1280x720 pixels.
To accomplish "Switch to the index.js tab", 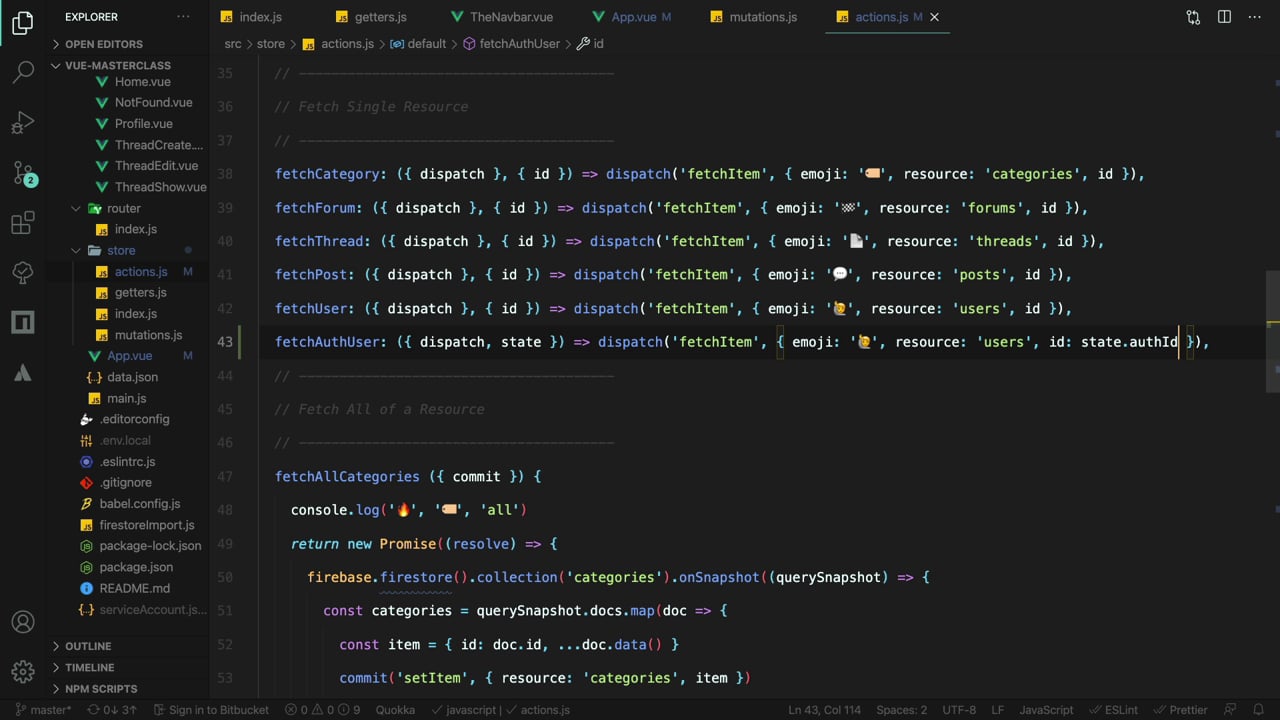I will (x=260, y=17).
